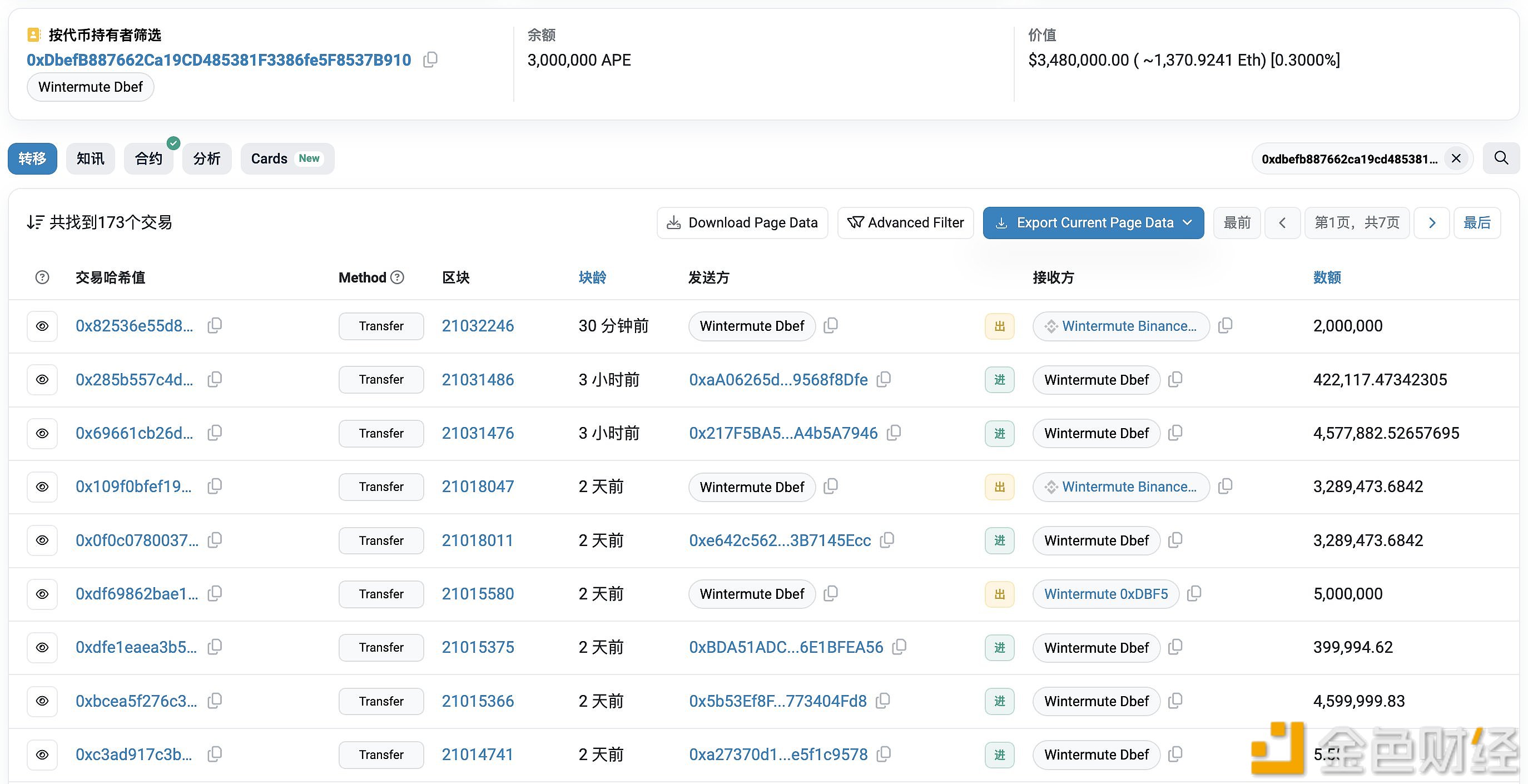
Task: Click the transaction hash input filter field
Action: click(1349, 158)
